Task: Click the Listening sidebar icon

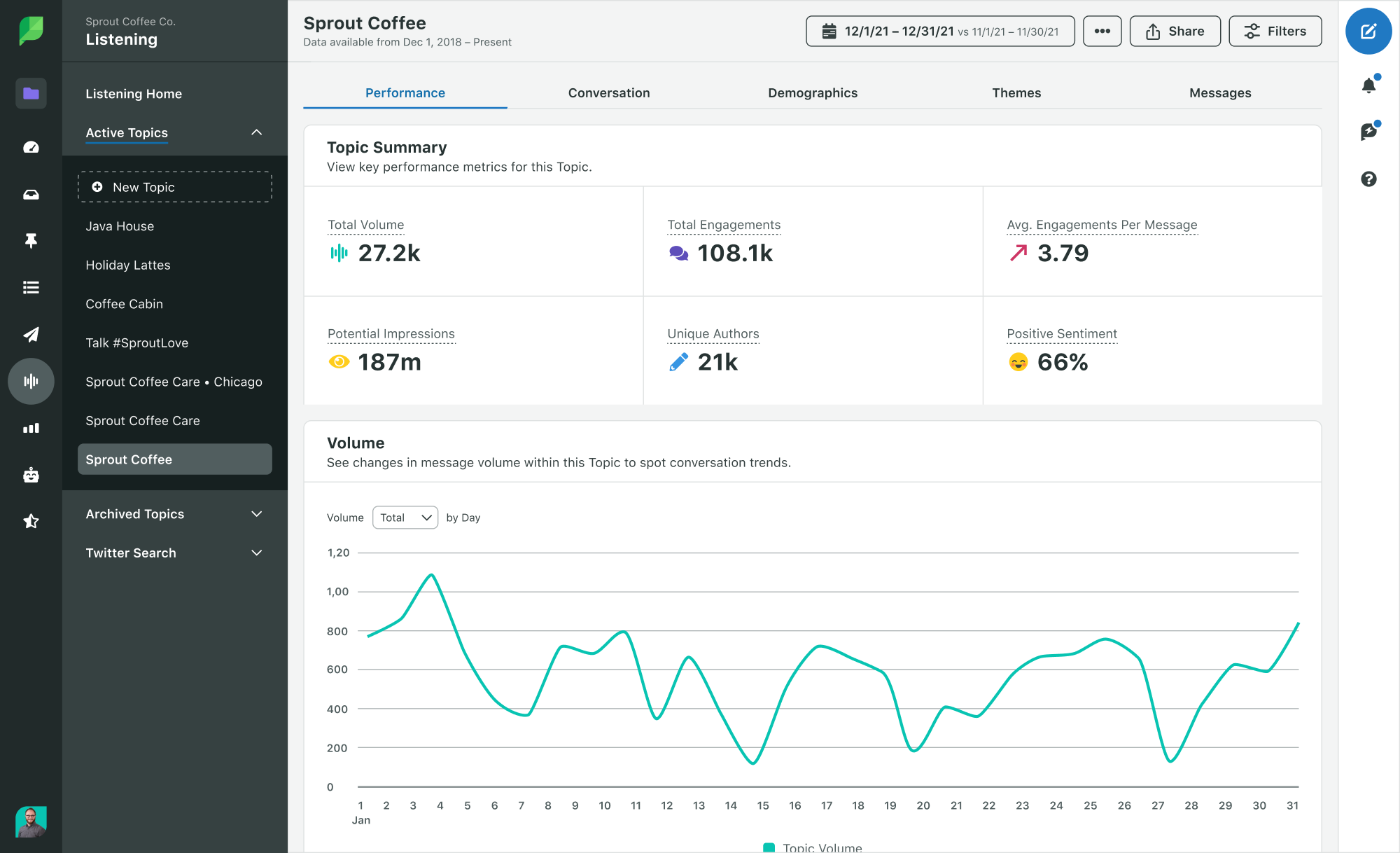Action: pyautogui.click(x=30, y=382)
